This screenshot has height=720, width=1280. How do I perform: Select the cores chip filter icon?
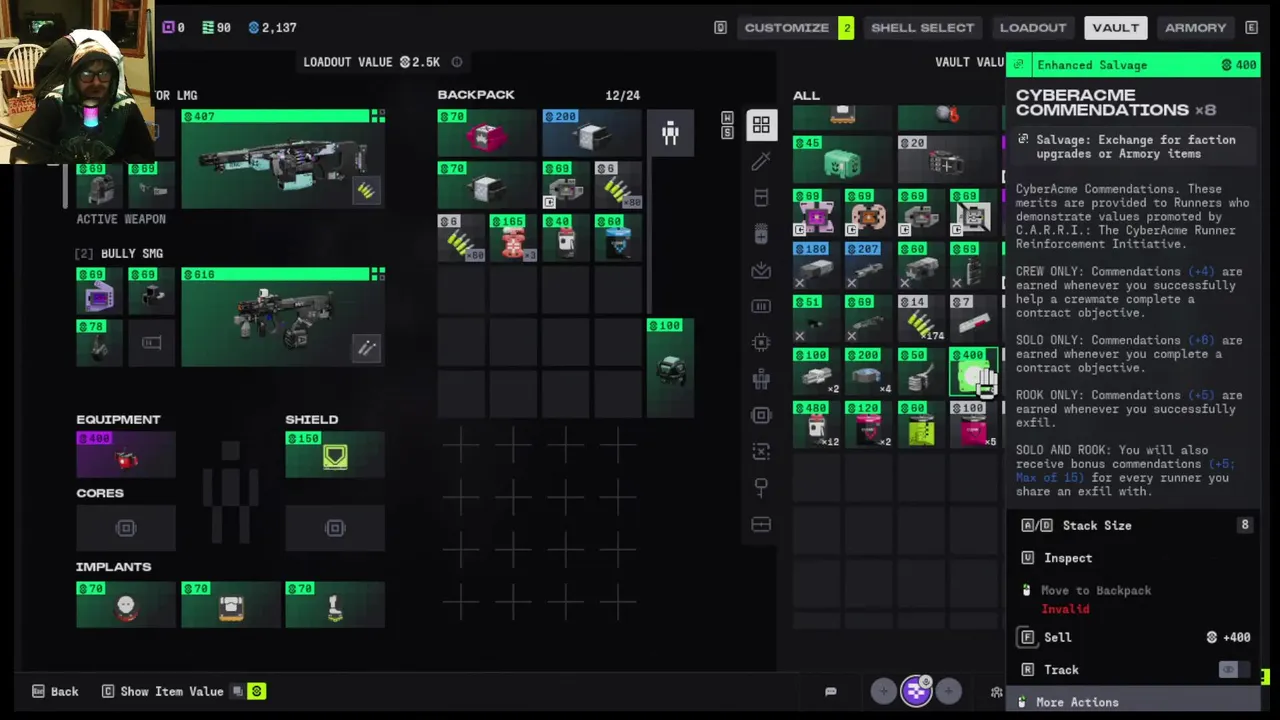[761, 415]
